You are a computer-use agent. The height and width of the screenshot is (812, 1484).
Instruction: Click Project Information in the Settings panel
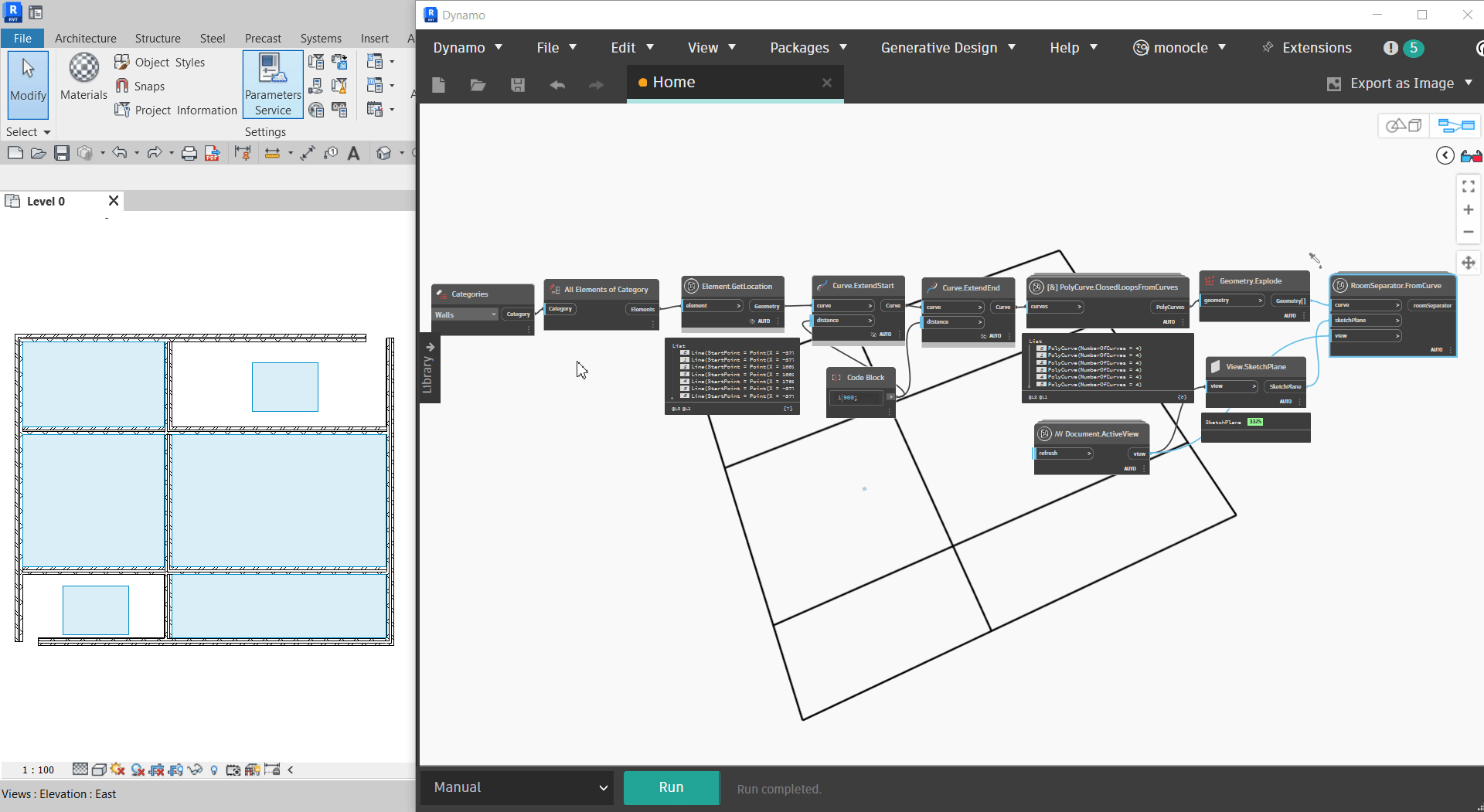[x=175, y=110]
